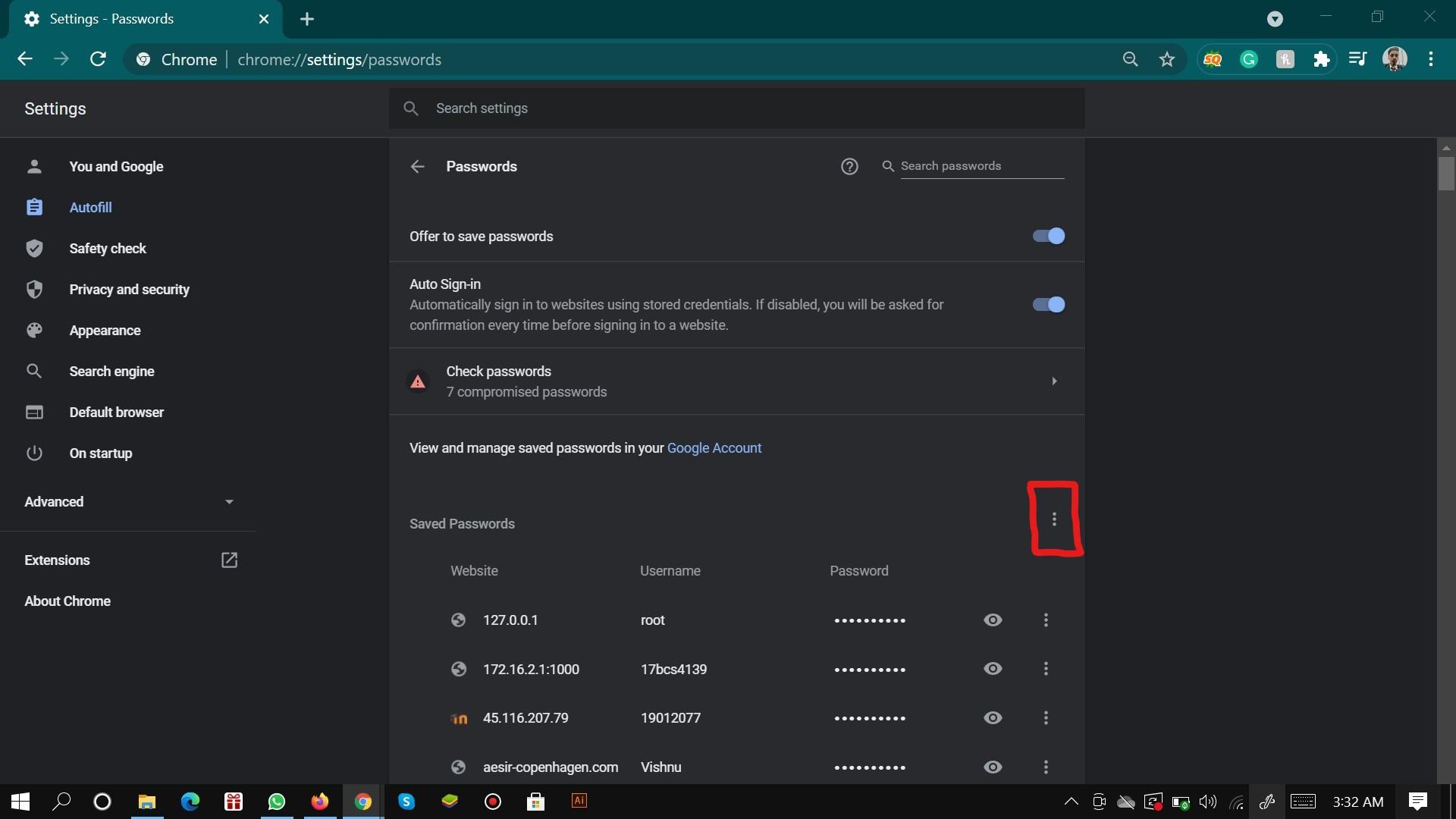
Task: Show hidden system tray icons
Action: click(1071, 802)
